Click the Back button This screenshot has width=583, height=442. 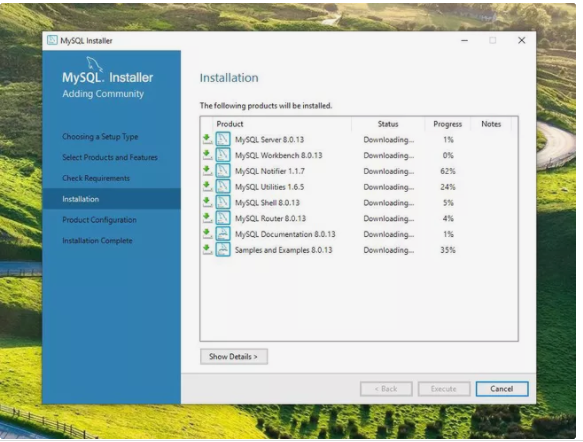pyautogui.click(x=386, y=389)
